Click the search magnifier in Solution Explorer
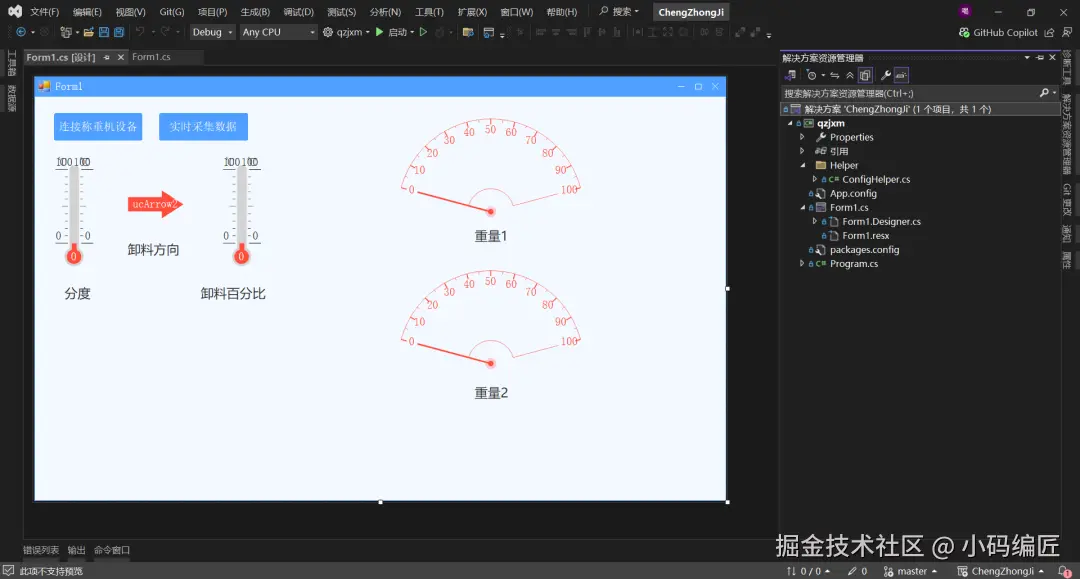 [1044, 93]
